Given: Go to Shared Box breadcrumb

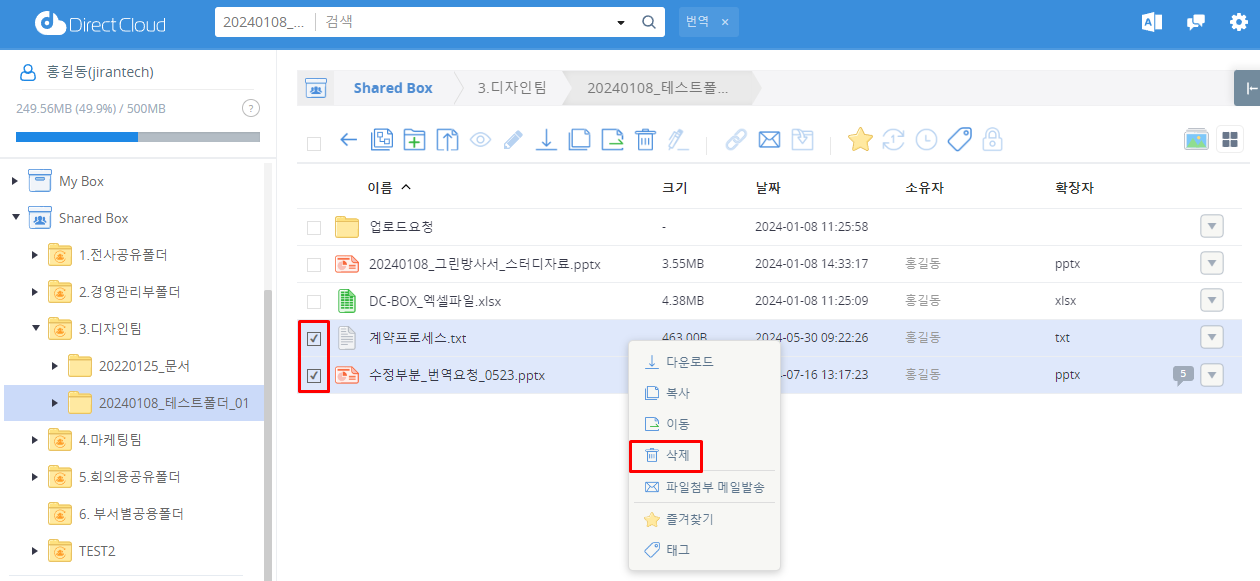Looking at the screenshot, I should [392, 88].
